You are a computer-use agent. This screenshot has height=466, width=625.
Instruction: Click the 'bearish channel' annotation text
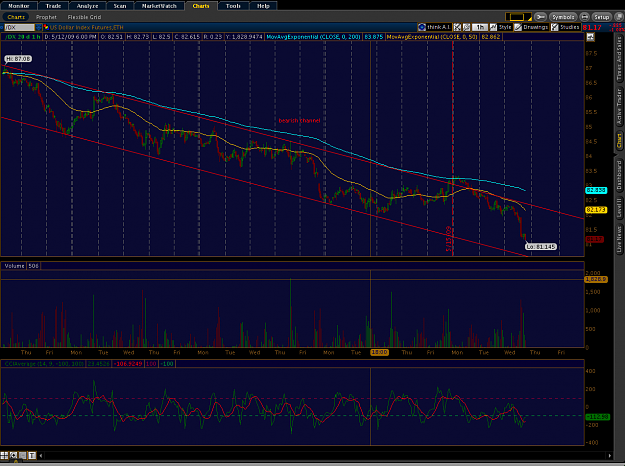click(299, 120)
